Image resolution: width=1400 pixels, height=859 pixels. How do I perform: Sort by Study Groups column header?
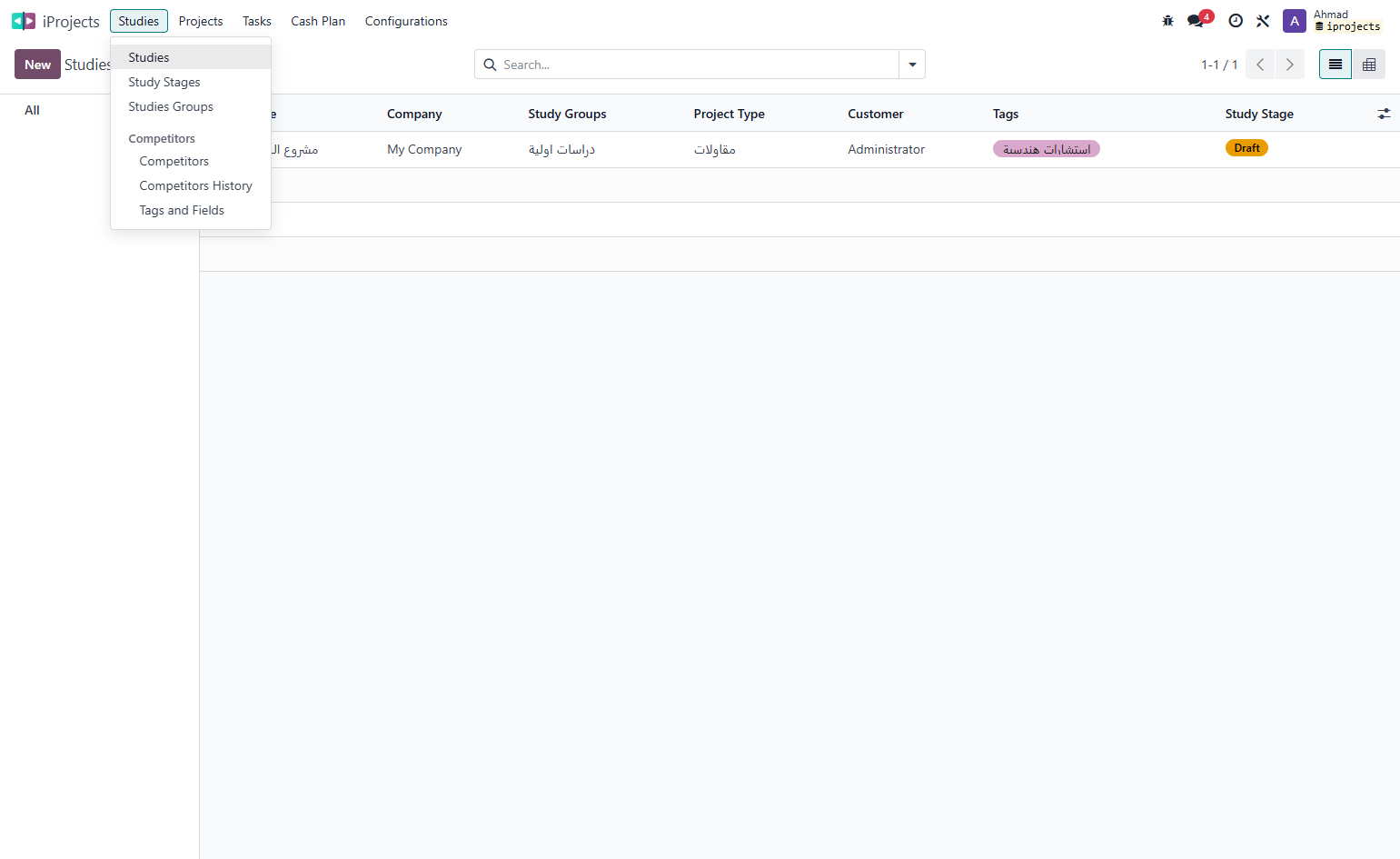[567, 114]
